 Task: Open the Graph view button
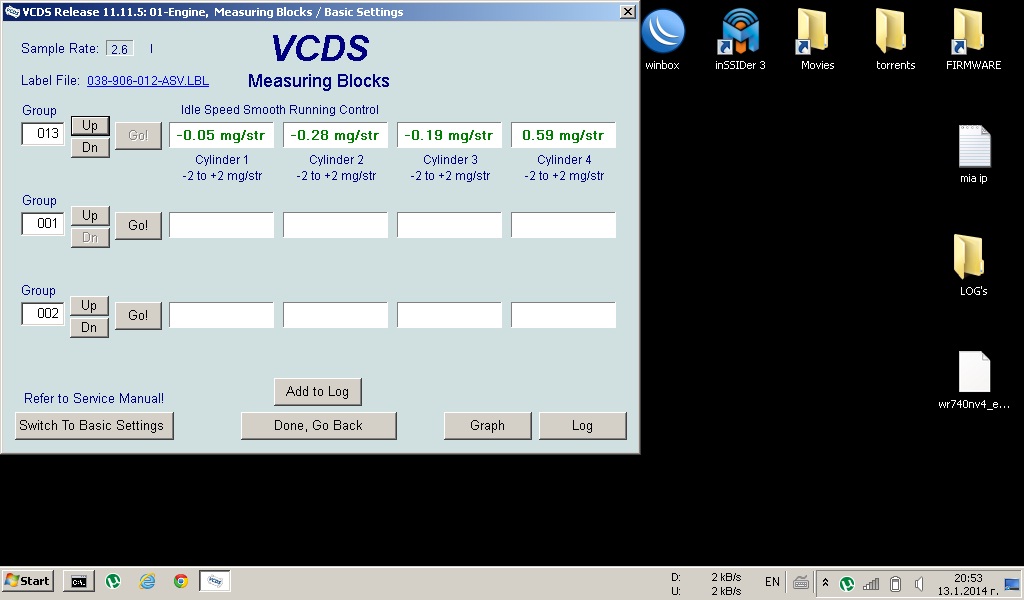coord(487,425)
